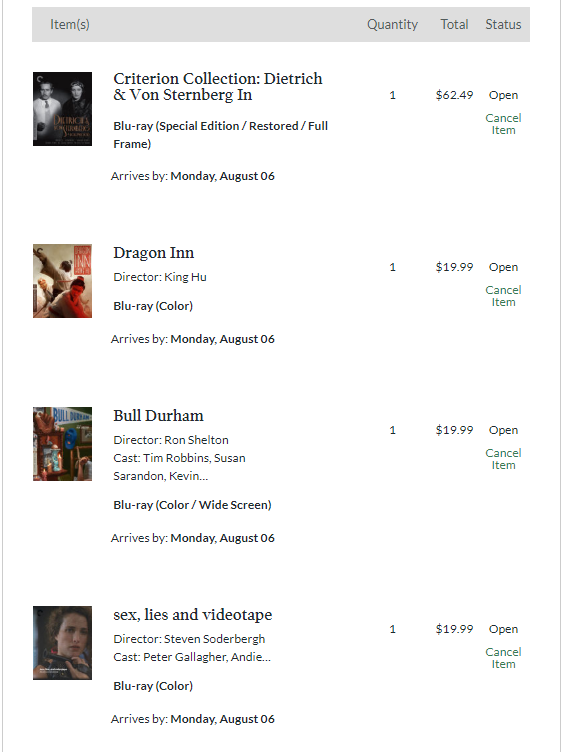Image resolution: width=577 pixels, height=752 pixels.
Task: Click the Director: Ron Shelton text
Action: tap(171, 440)
